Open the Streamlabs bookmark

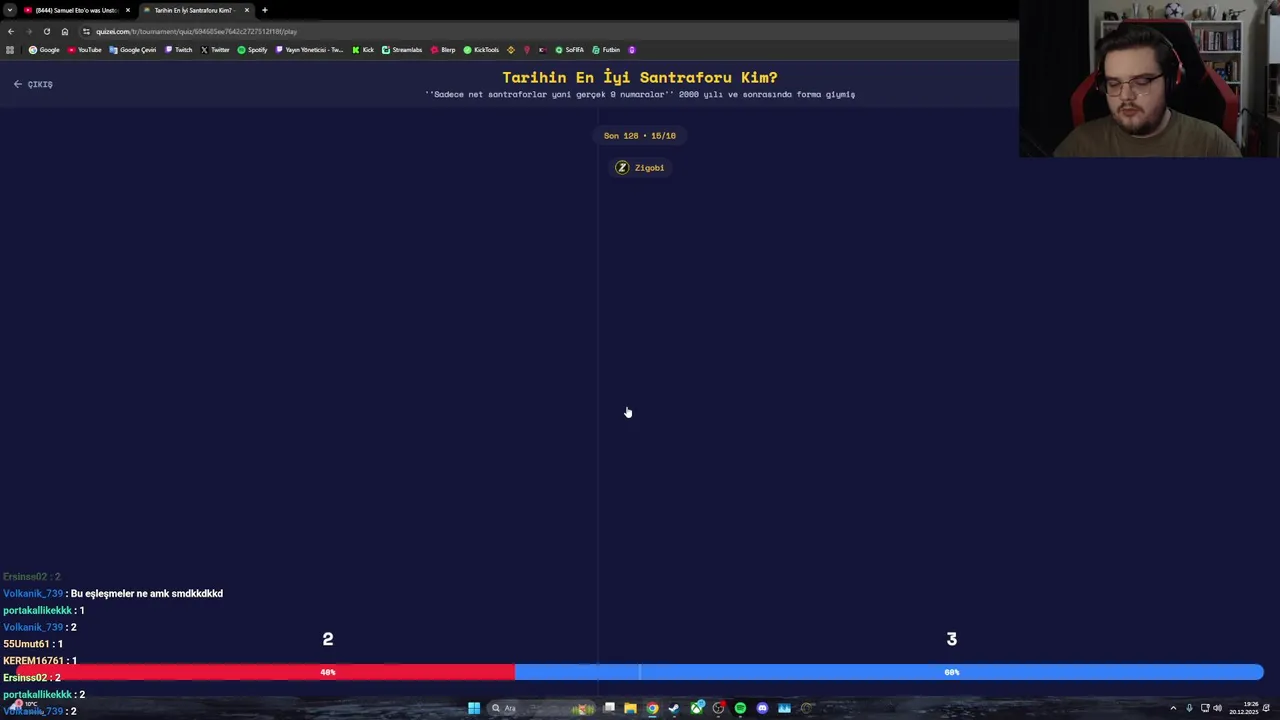402,50
